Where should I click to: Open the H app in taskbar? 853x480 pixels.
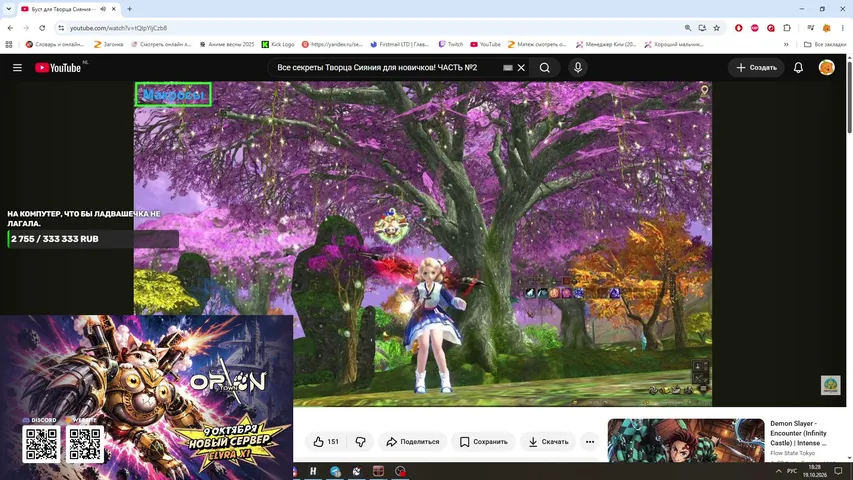pyautogui.click(x=313, y=471)
